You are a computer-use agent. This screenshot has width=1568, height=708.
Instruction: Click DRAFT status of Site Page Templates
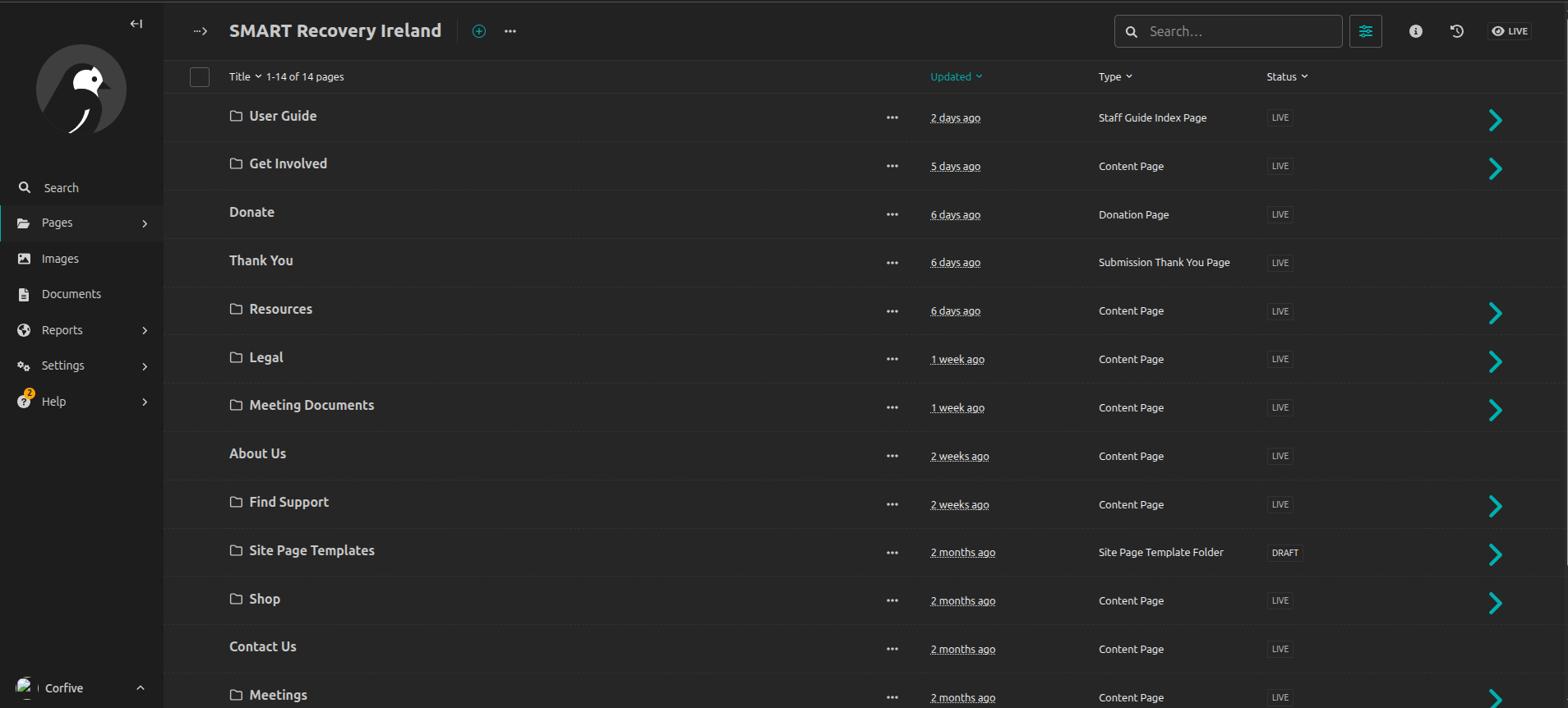click(x=1284, y=553)
